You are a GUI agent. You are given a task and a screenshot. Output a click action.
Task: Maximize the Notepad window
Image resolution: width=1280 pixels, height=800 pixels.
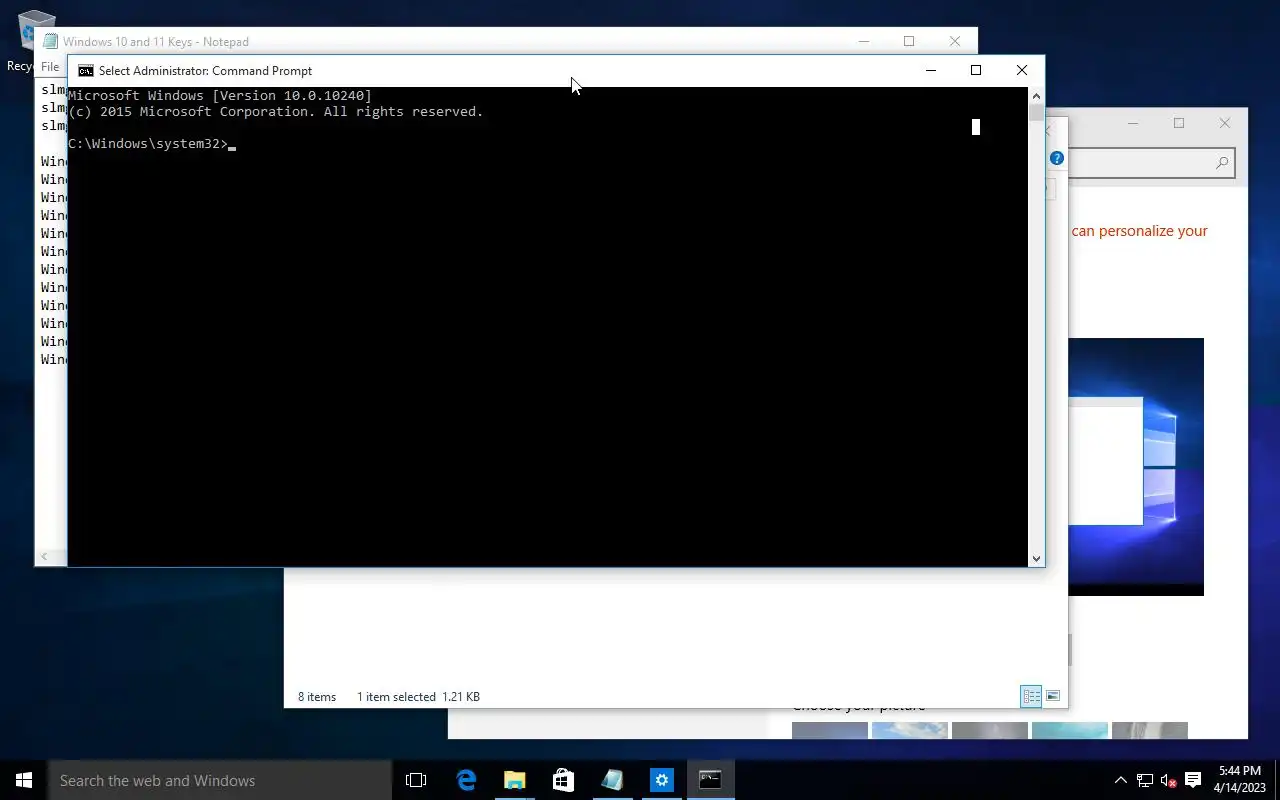[909, 41]
